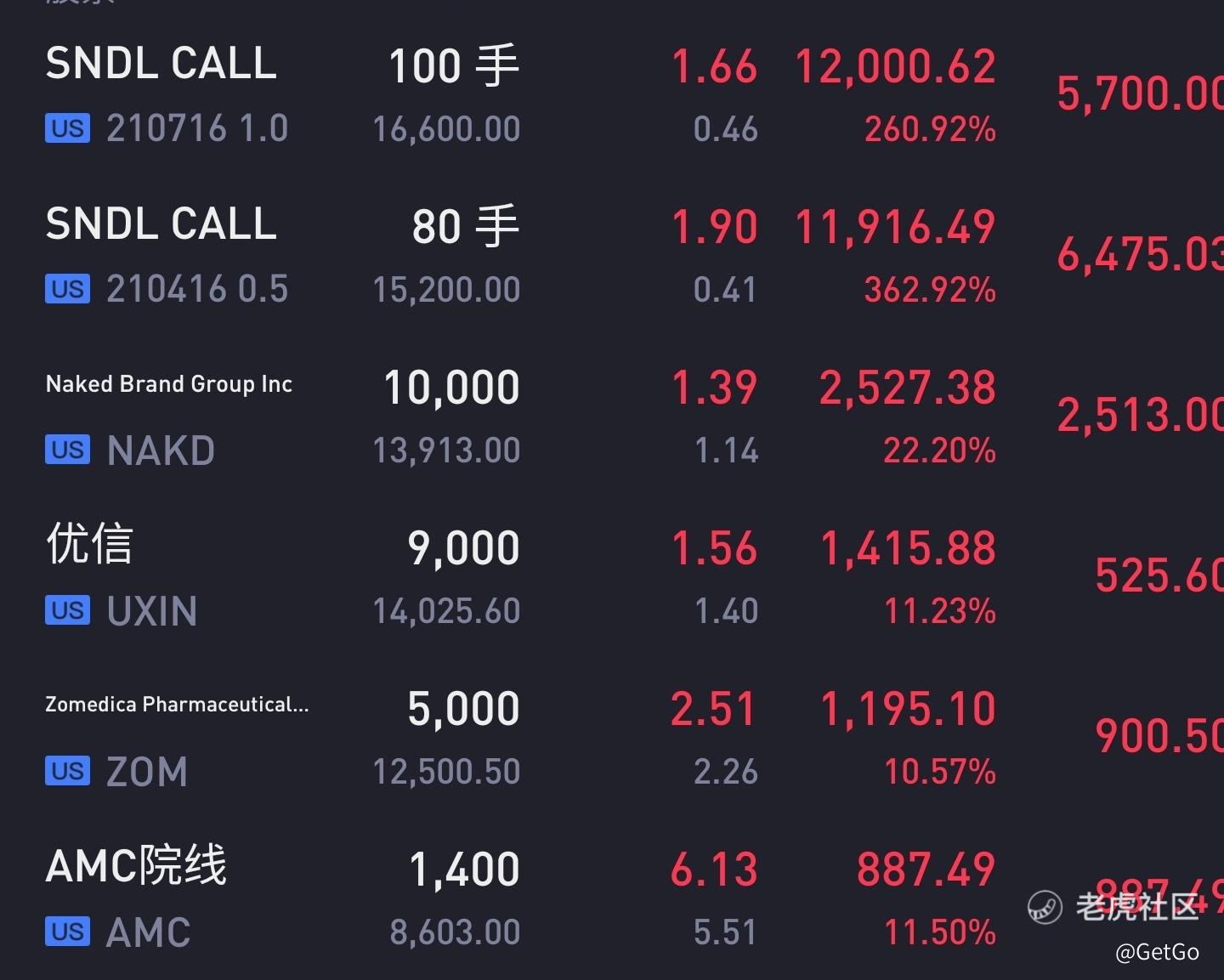The height and width of the screenshot is (980, 1224).
Task: Tap the US market badge next to UXIN
Action: tap(67, 610)
